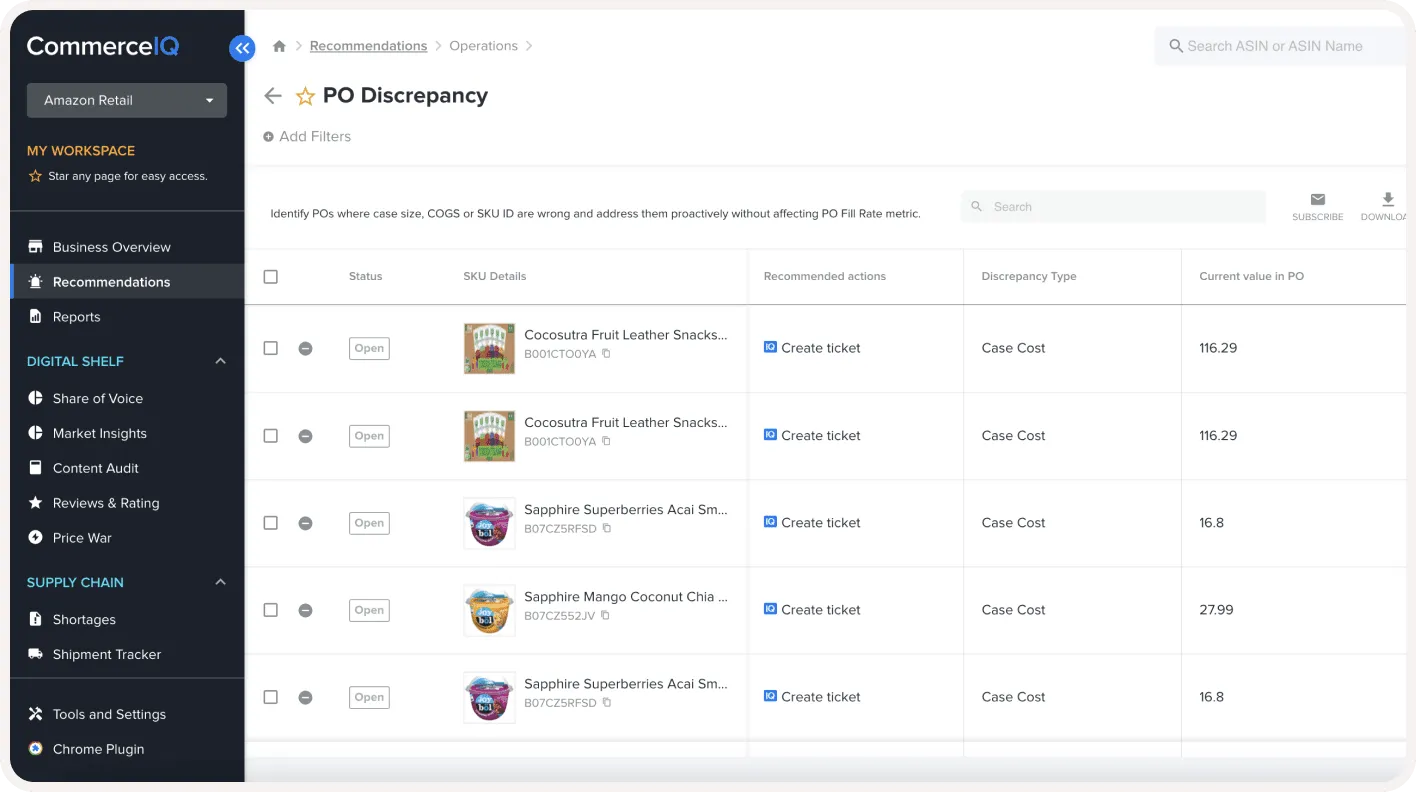Copy ASIN B07CZ552JV with copy icon
The height and width of the screenshot is (792, 1416).
click(605, 616)
